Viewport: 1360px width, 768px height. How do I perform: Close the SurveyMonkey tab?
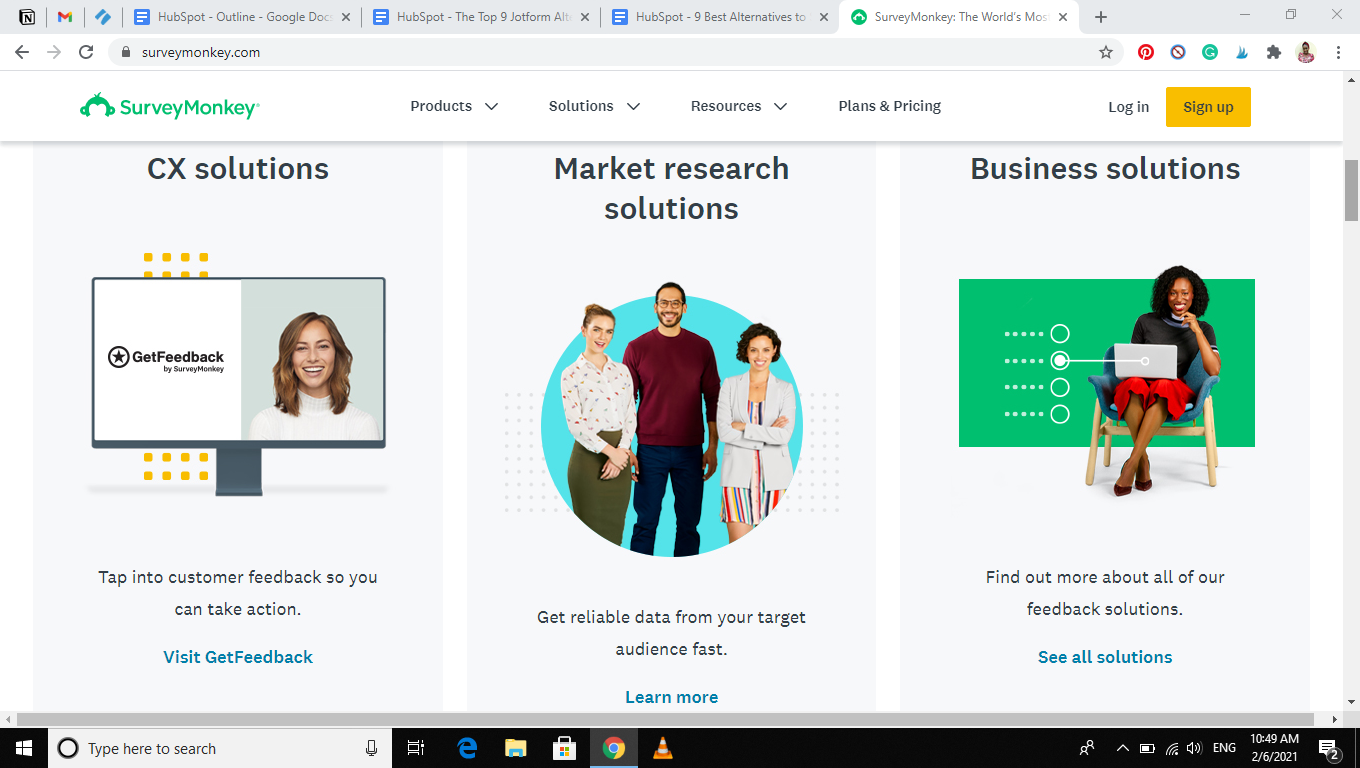(x=1063, y=17)
